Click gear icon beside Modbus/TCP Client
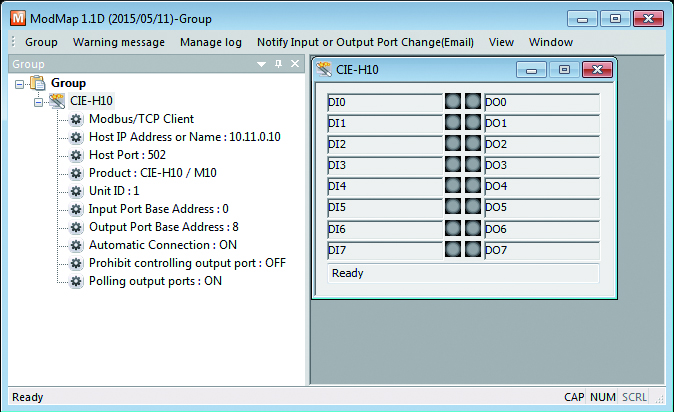 coord(76,119)
